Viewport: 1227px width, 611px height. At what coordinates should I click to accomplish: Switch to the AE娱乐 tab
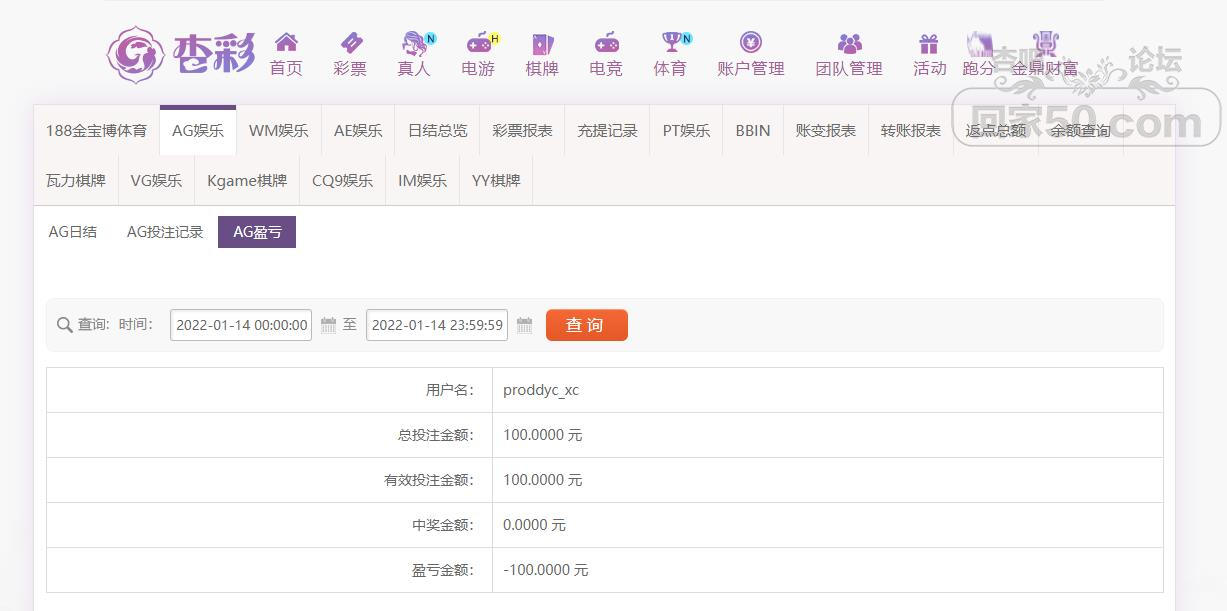(x=358, y=130)
